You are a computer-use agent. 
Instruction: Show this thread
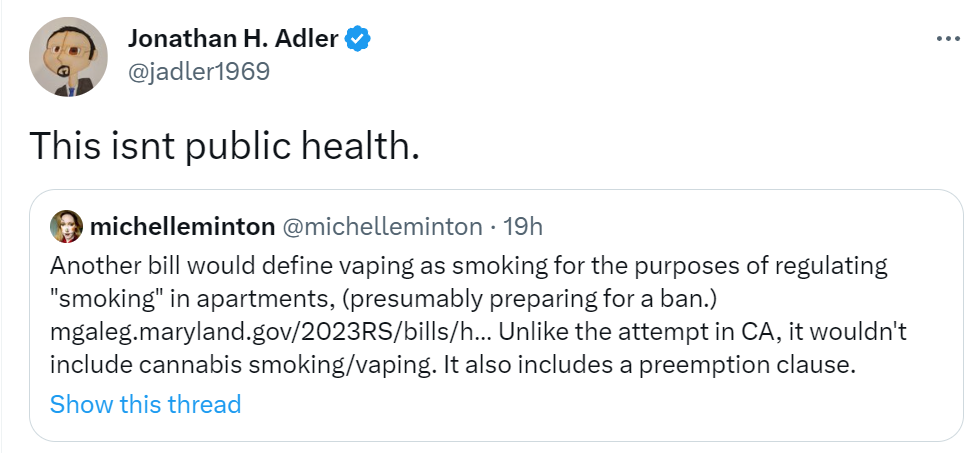point(145,404)
